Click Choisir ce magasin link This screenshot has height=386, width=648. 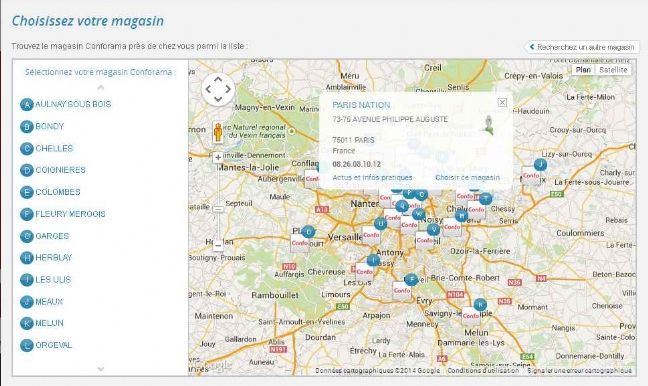coord(467,177)
